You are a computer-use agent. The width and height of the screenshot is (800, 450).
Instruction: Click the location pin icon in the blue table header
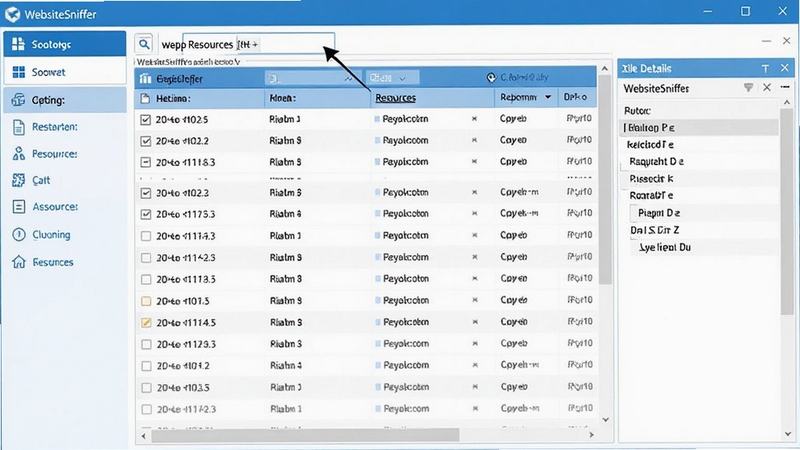tap(491, 78)
